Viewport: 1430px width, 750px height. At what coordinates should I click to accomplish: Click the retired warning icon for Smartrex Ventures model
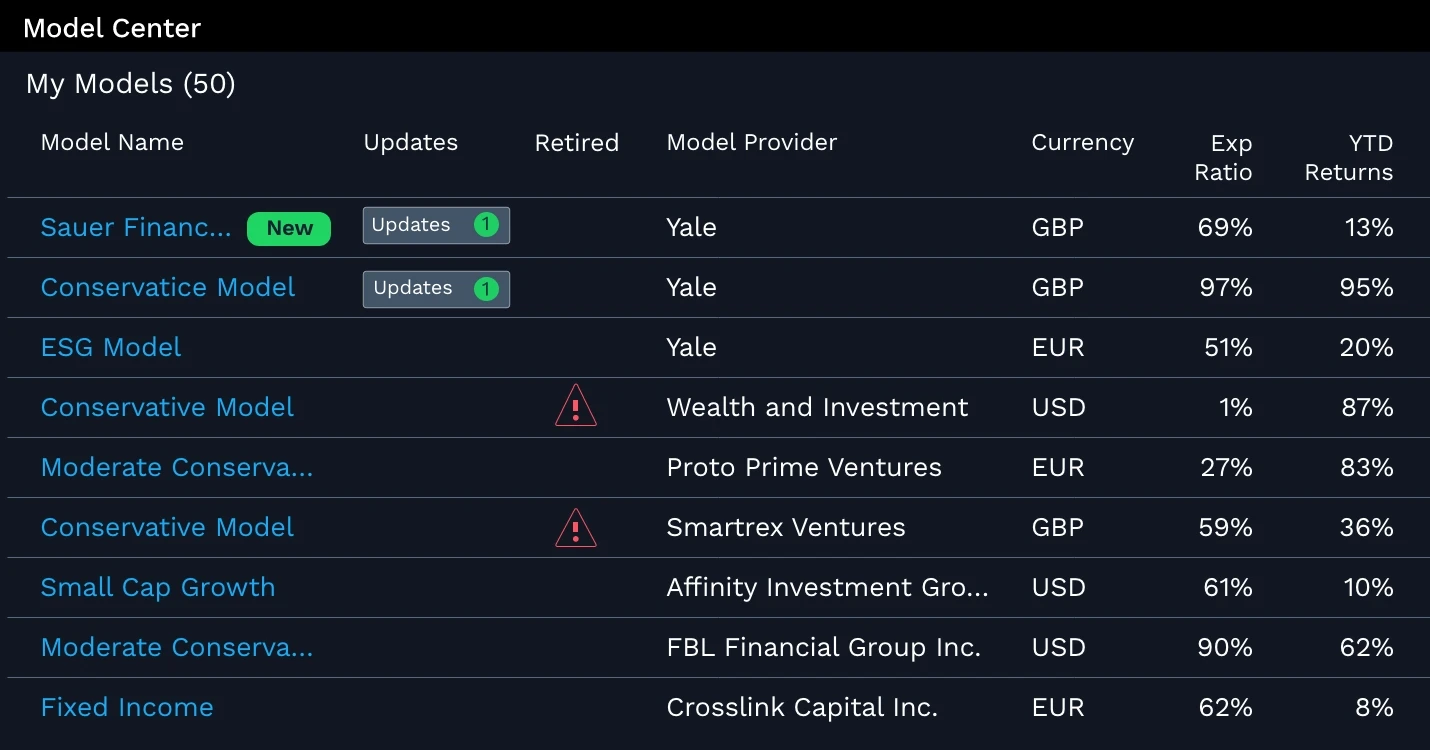(576, 527)
